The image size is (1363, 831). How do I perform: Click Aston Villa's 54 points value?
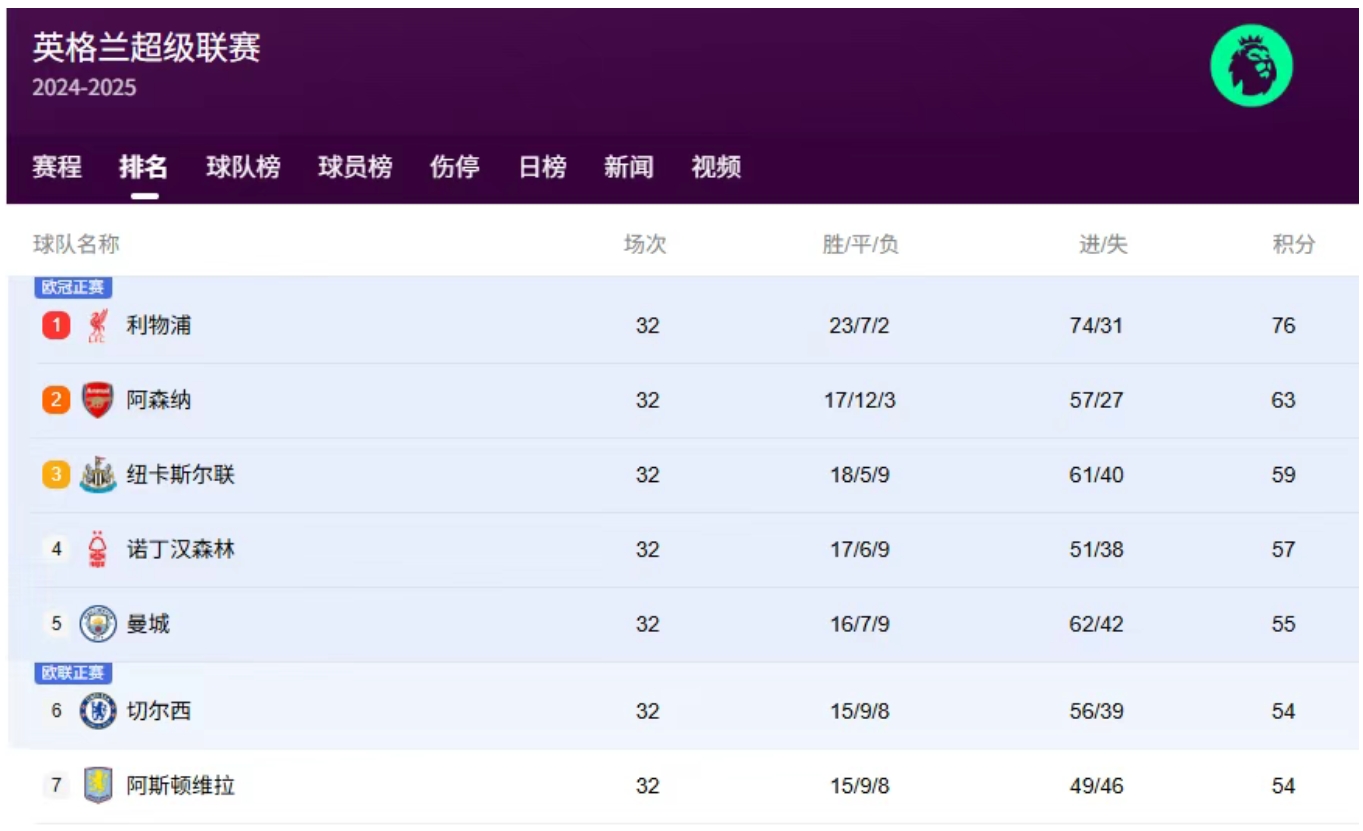(x=1283, y=787)
